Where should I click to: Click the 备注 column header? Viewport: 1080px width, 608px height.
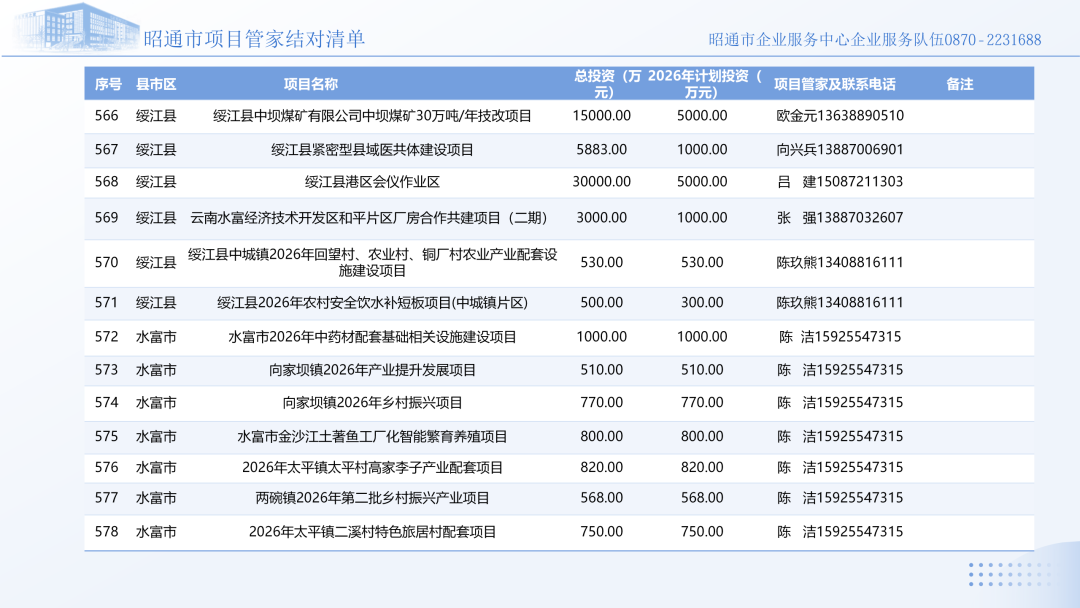959,84
